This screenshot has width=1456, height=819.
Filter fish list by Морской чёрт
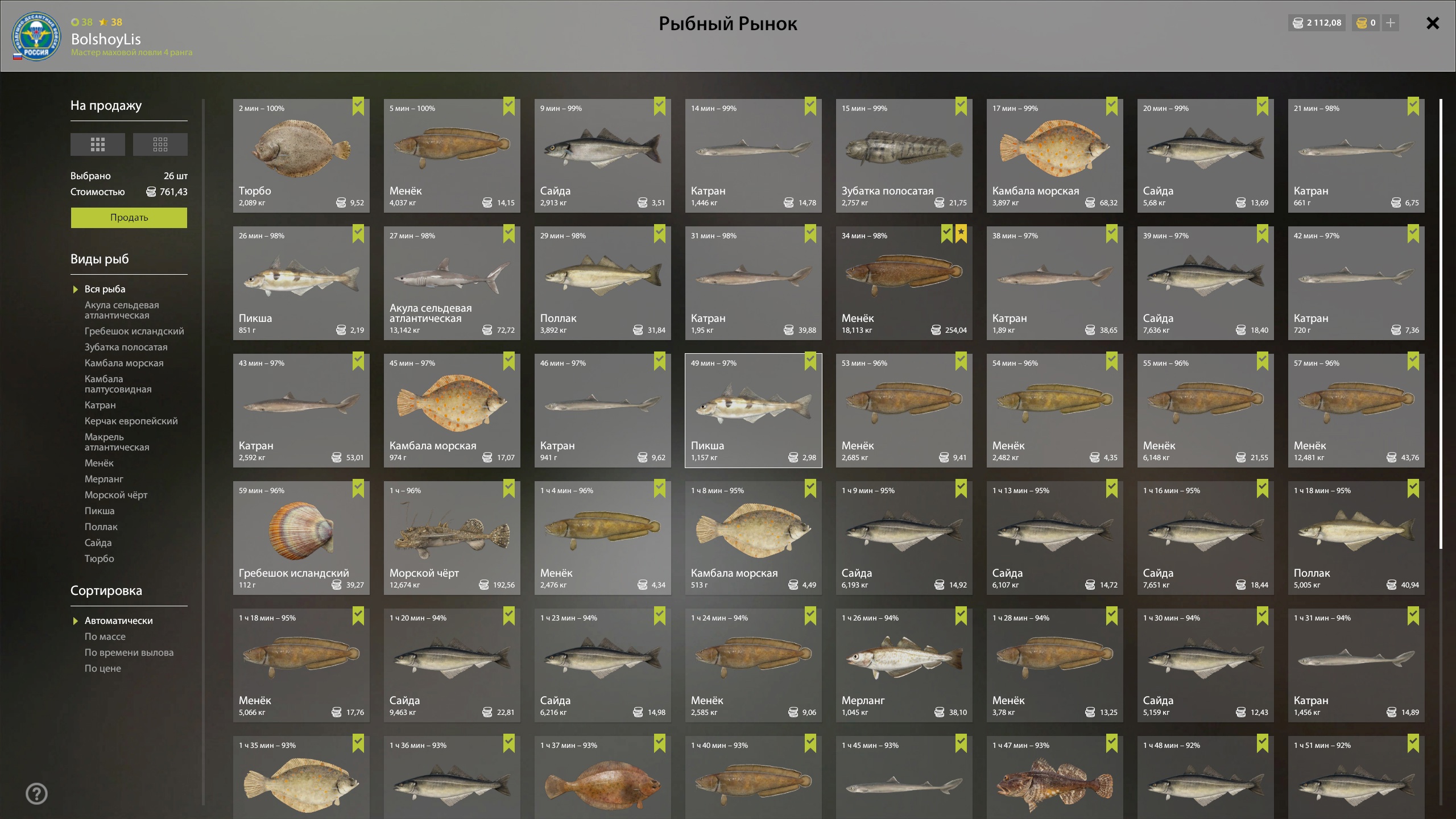click(116, 495)
